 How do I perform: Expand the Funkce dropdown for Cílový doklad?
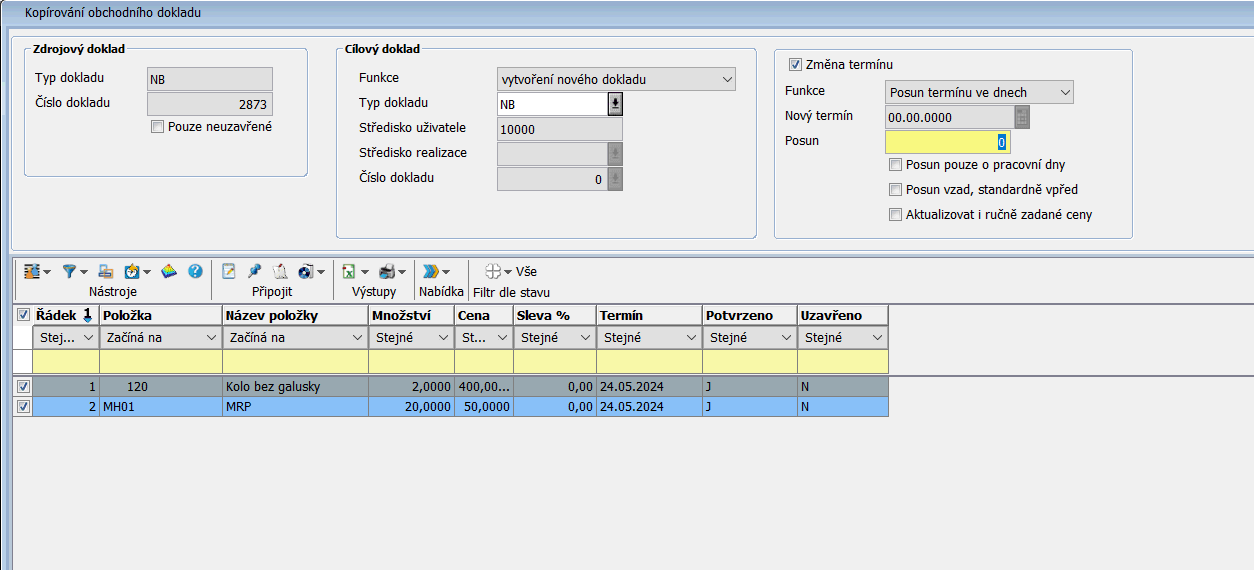(726, 79)
